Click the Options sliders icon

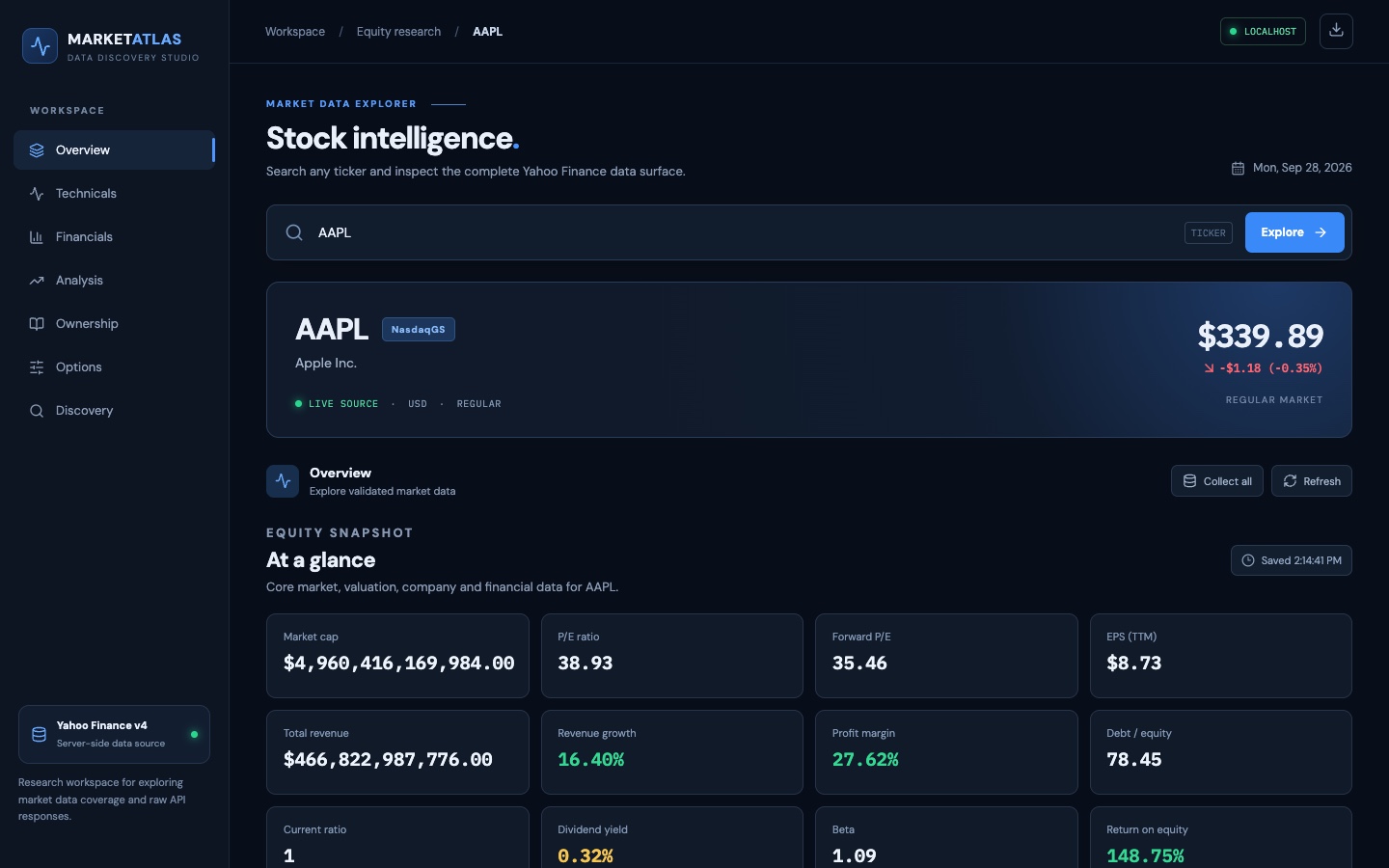tap(37, 367)
